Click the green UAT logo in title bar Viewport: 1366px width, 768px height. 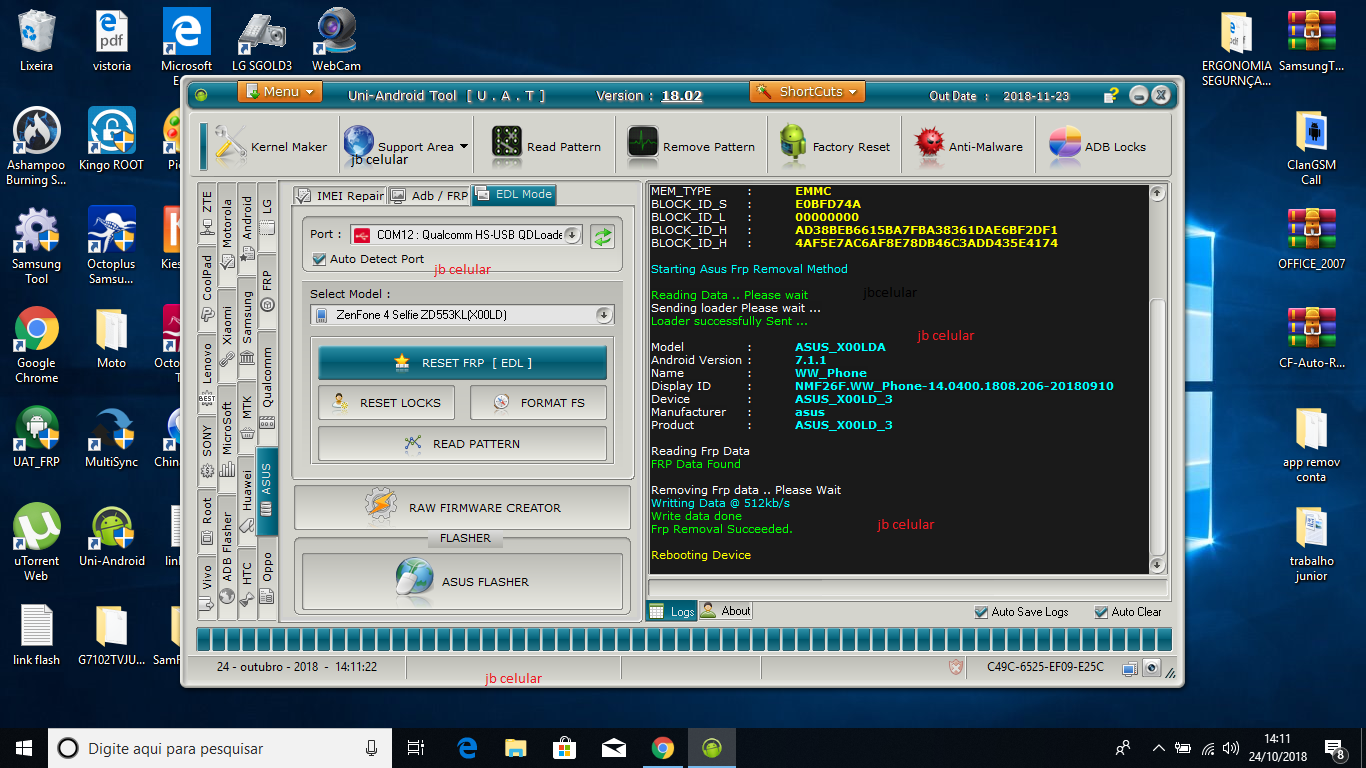click(x=201, y=96)
